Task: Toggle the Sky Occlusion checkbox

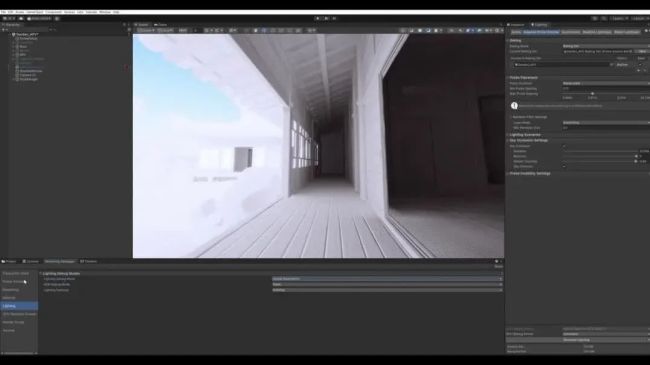Action: (x=564, y=146)
